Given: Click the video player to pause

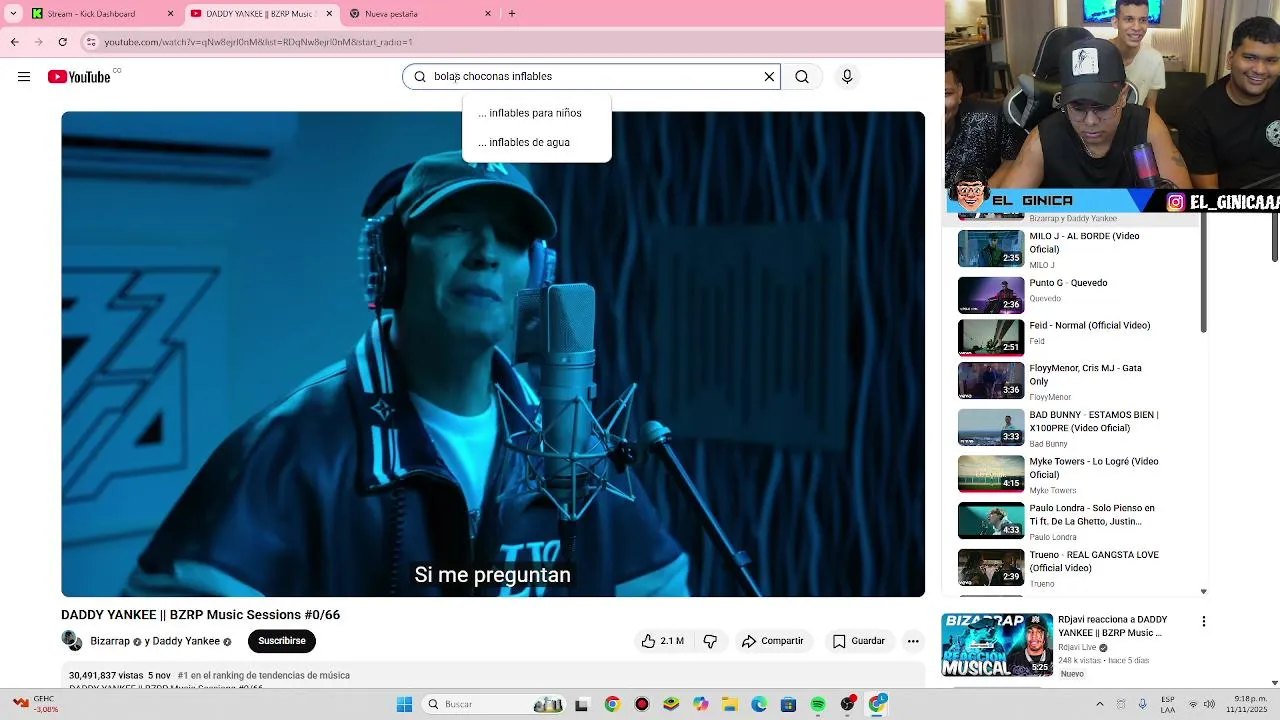Looking at the screenshot, I should [493, 354].
